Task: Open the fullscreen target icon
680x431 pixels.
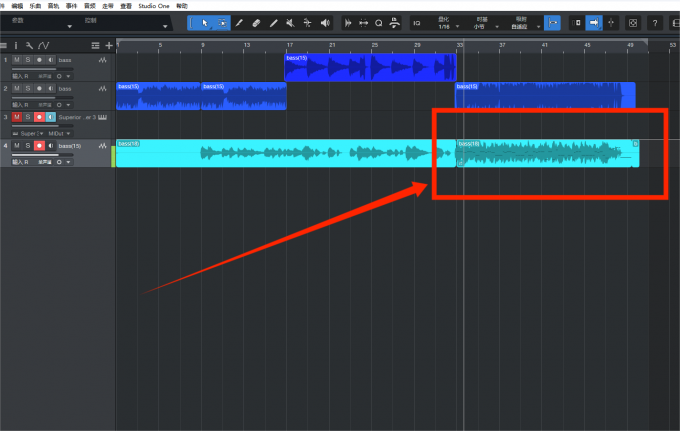Action: point(633,23)
